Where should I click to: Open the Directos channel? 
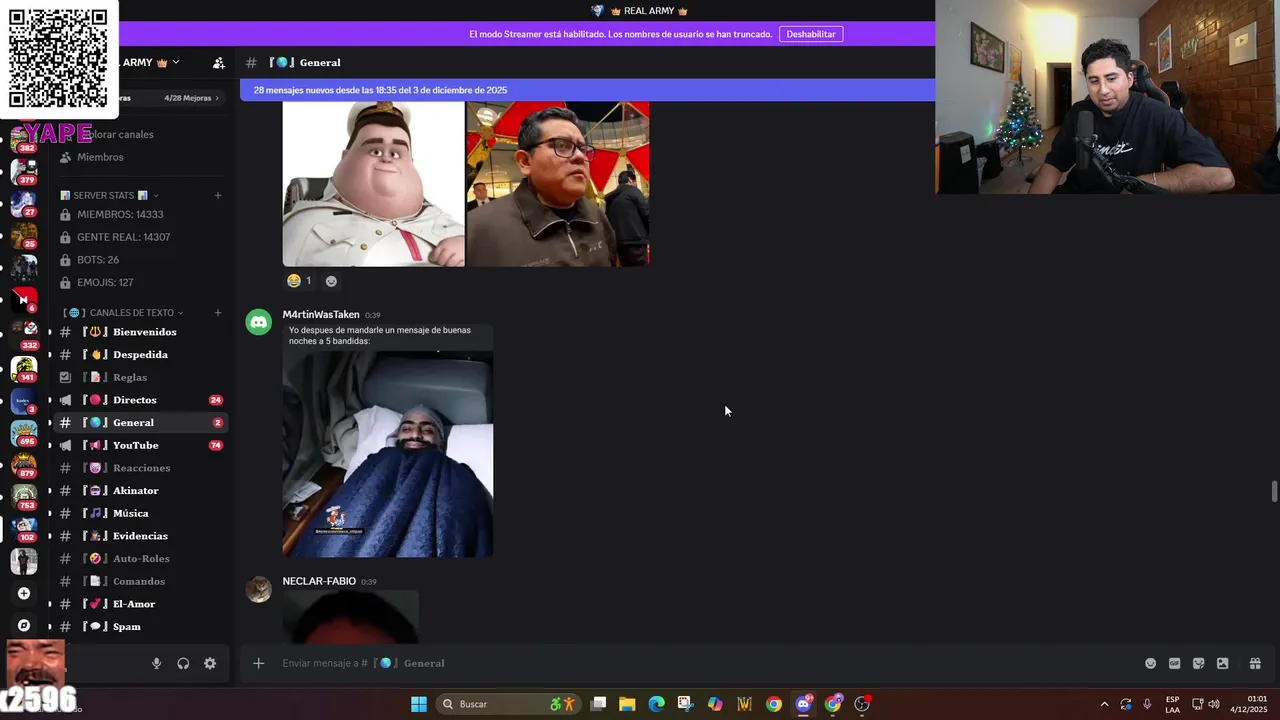point(141,400)
